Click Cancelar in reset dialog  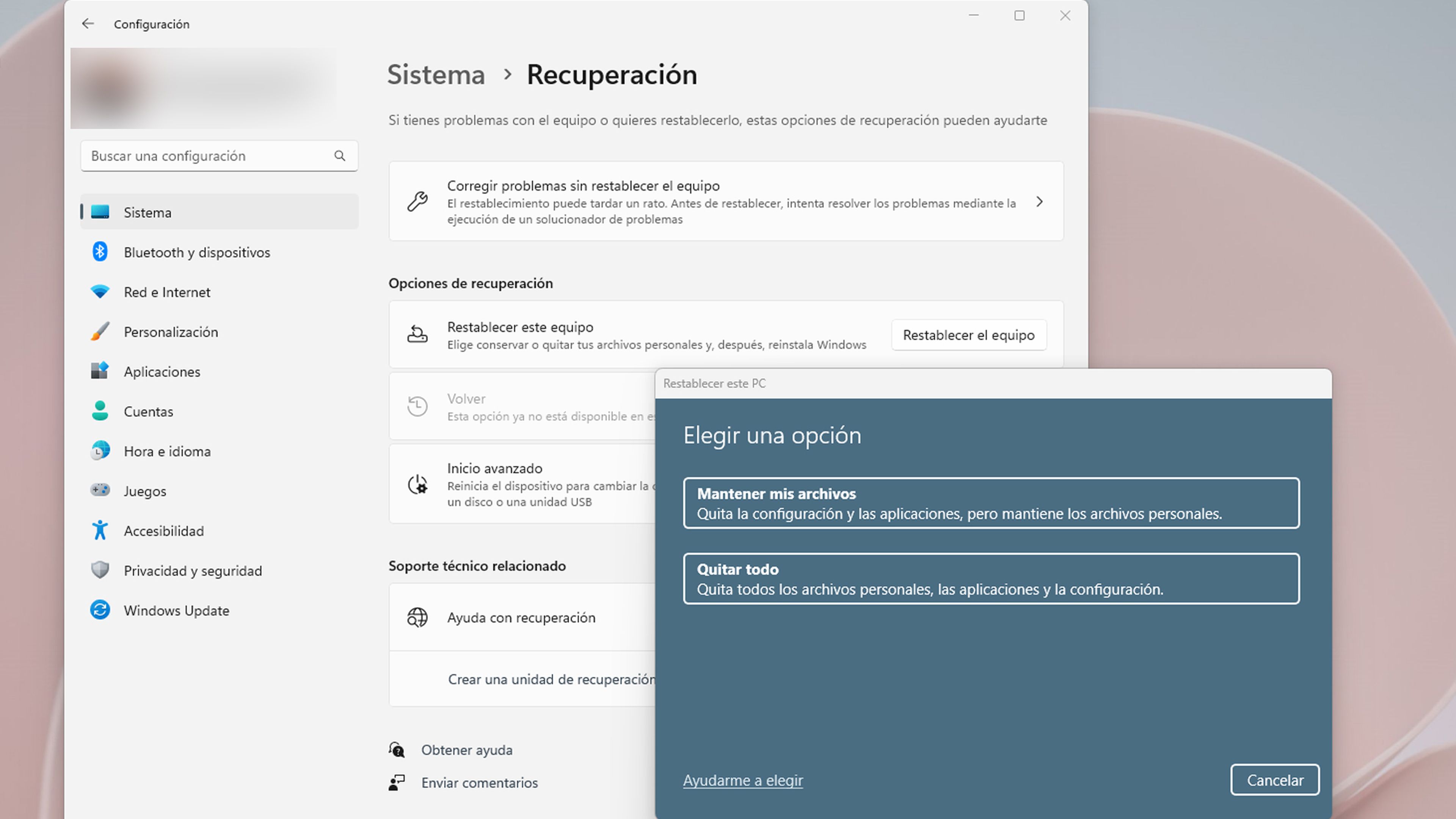pyautogui.click(x=1275, y=780)
